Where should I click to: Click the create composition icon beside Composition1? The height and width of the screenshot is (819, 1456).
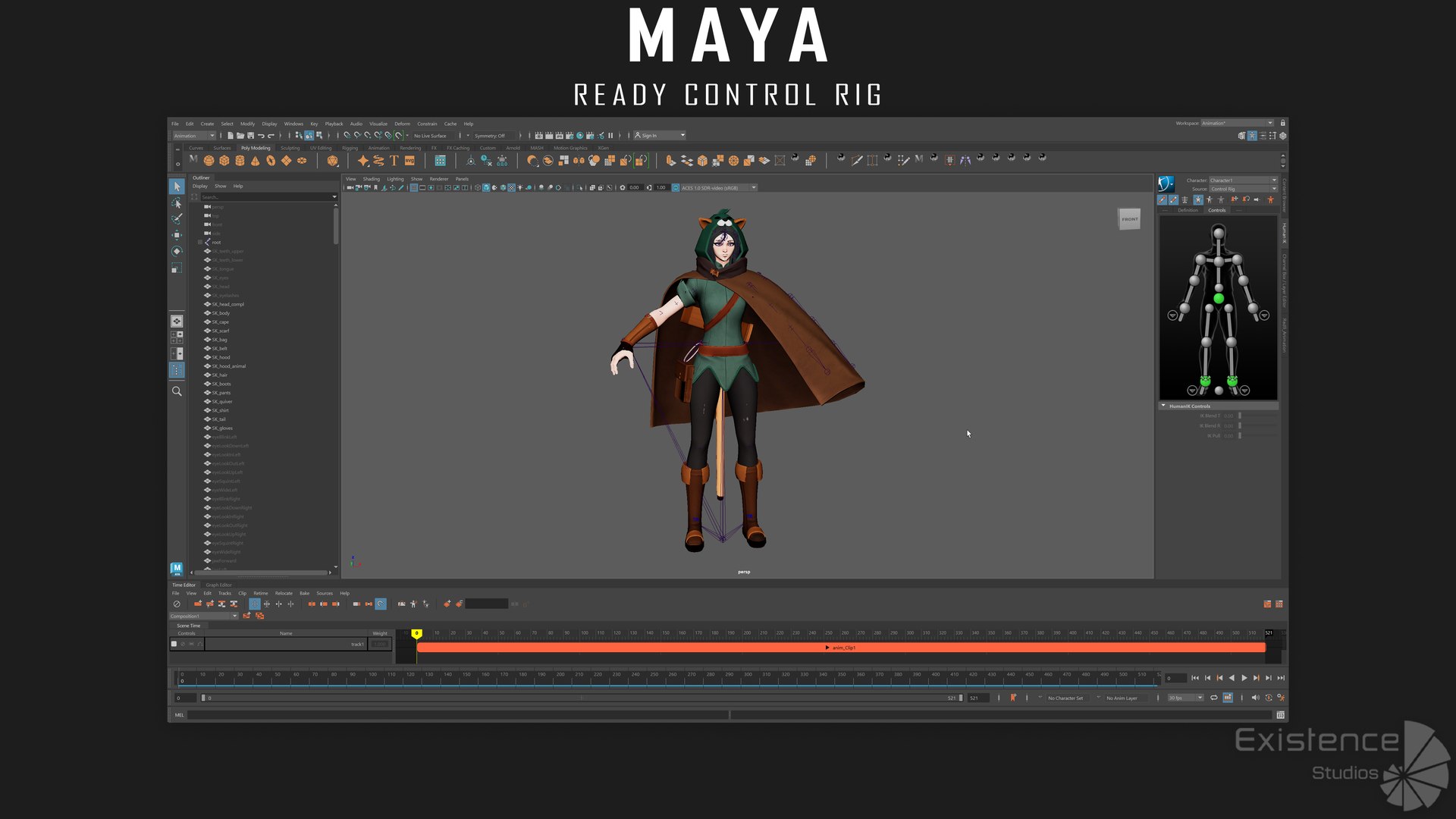pos(246,616)
